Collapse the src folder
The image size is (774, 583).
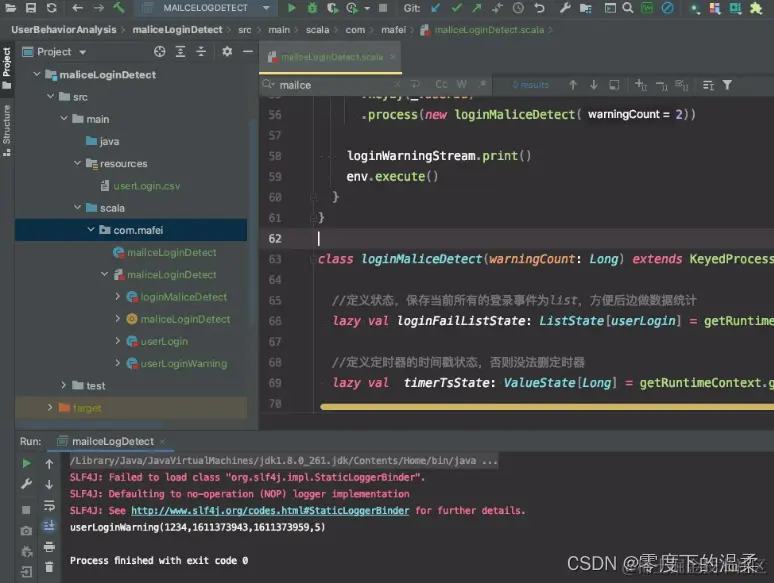[x=50, y=96]
